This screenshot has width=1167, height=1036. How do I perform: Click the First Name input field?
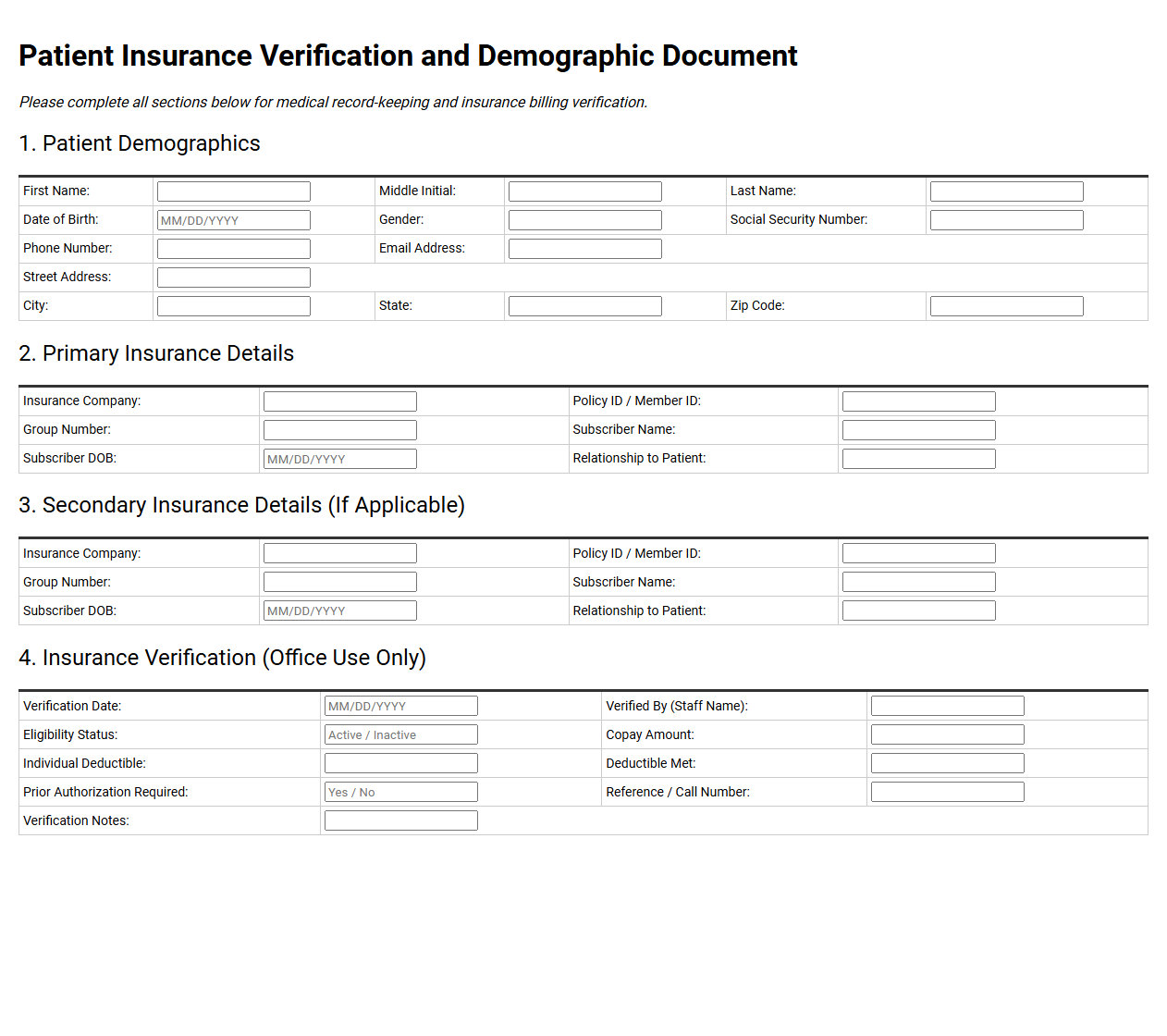[x=234, y=191]
